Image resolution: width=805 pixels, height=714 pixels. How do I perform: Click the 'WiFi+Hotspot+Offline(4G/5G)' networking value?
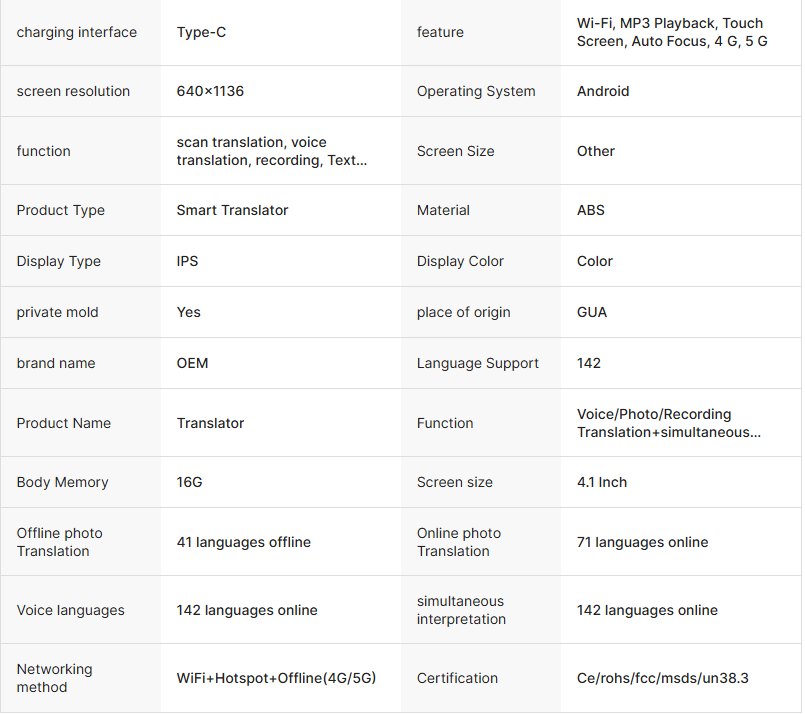276,678
